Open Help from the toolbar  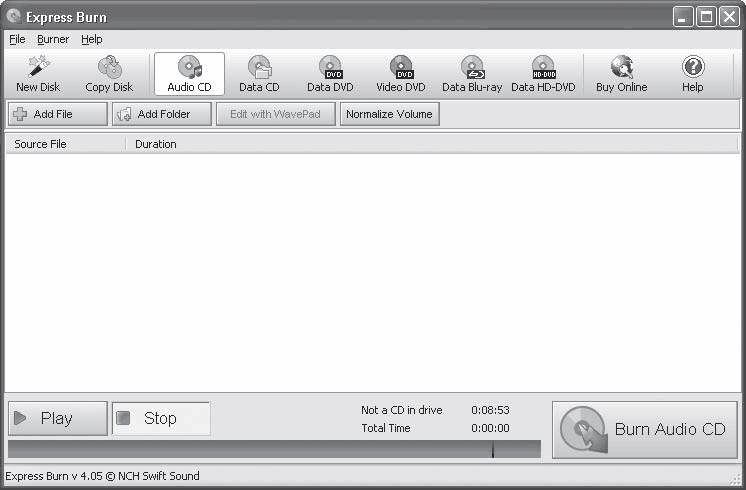[x=692, y=74]
